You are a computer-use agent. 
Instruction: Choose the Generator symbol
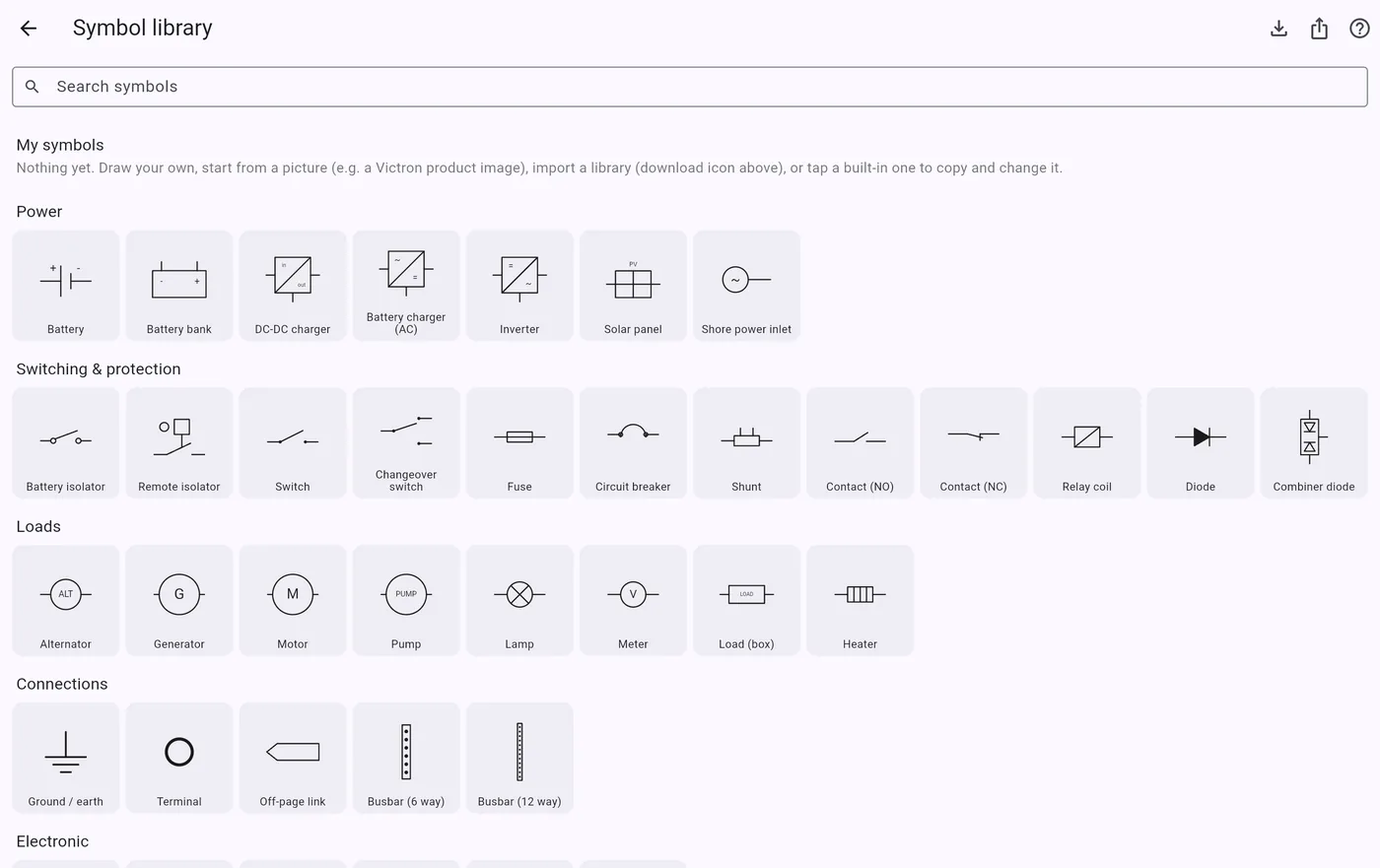(x=179, y=601)
